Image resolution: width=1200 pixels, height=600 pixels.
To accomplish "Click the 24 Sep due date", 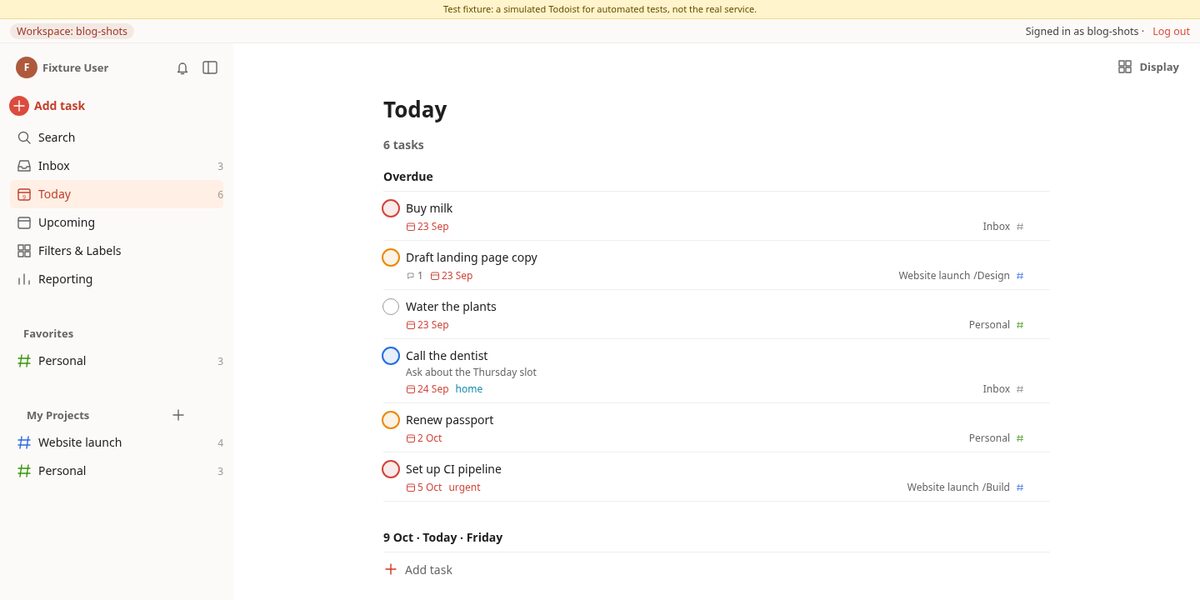I will point(427,389).
